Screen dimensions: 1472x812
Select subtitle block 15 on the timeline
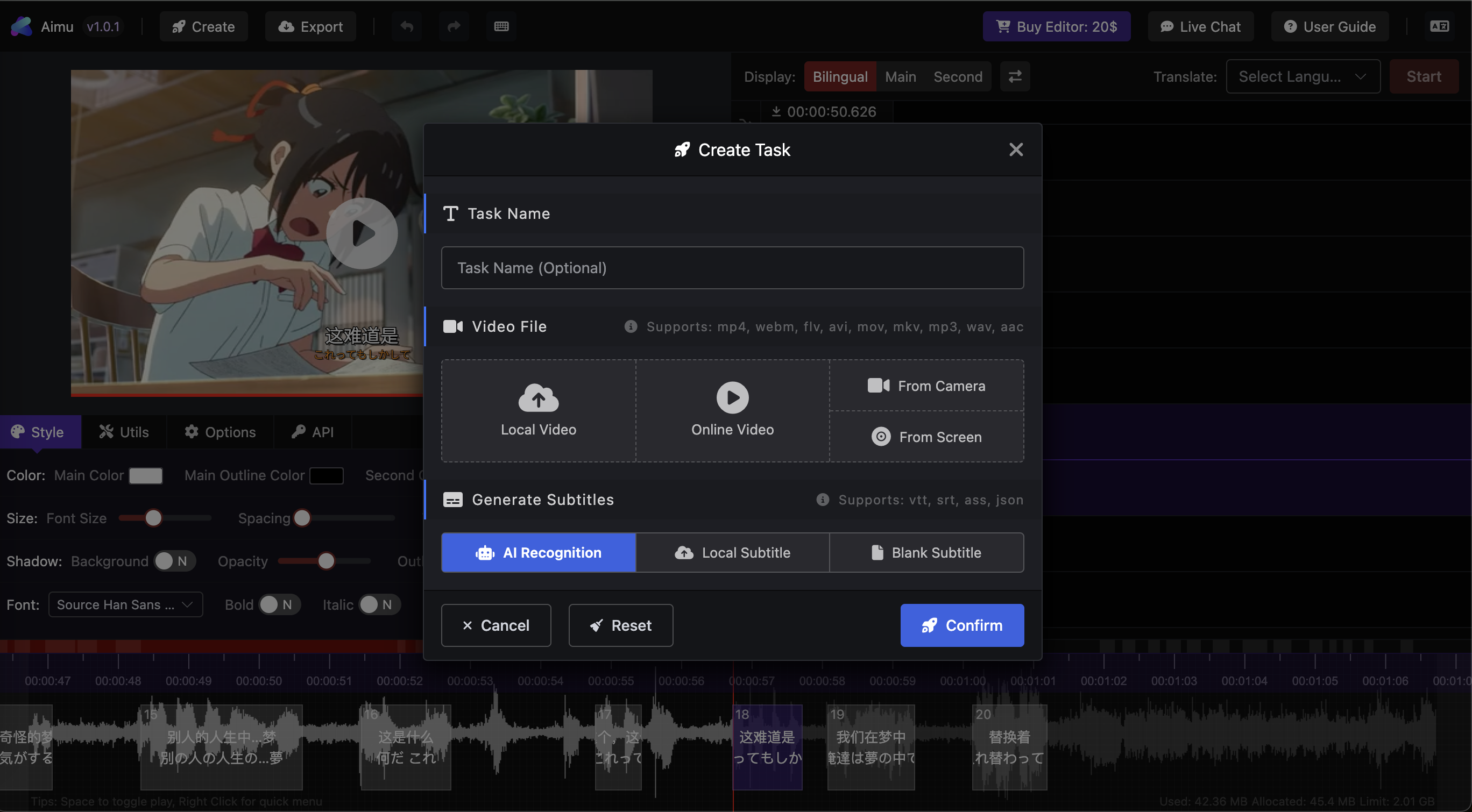click(221, 747)
